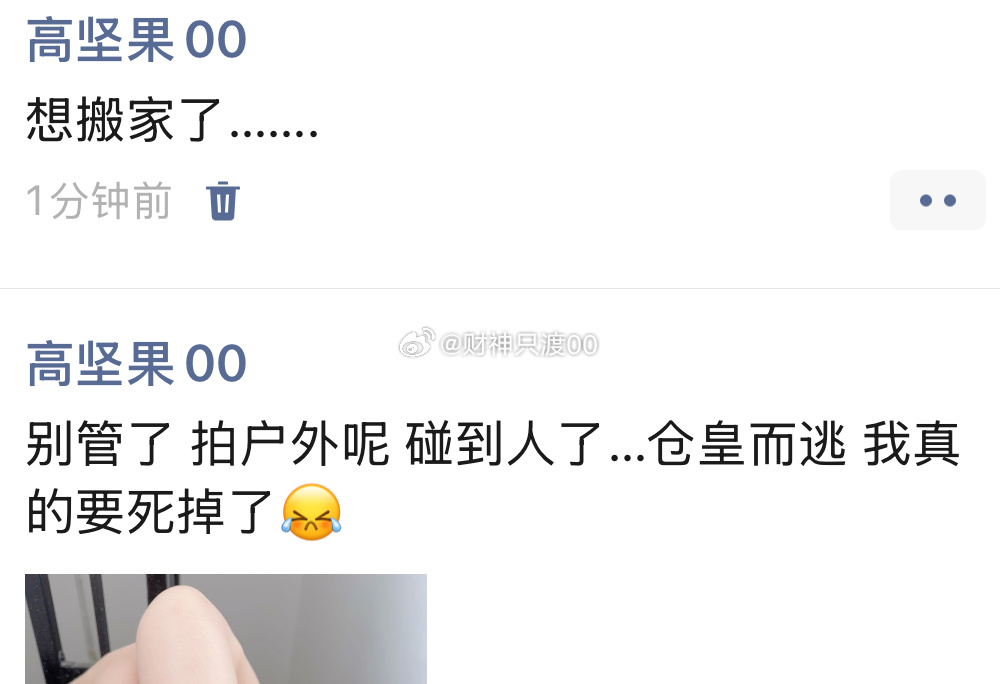Click the @财神只渡00 watermark text

[x=518, y=345]
